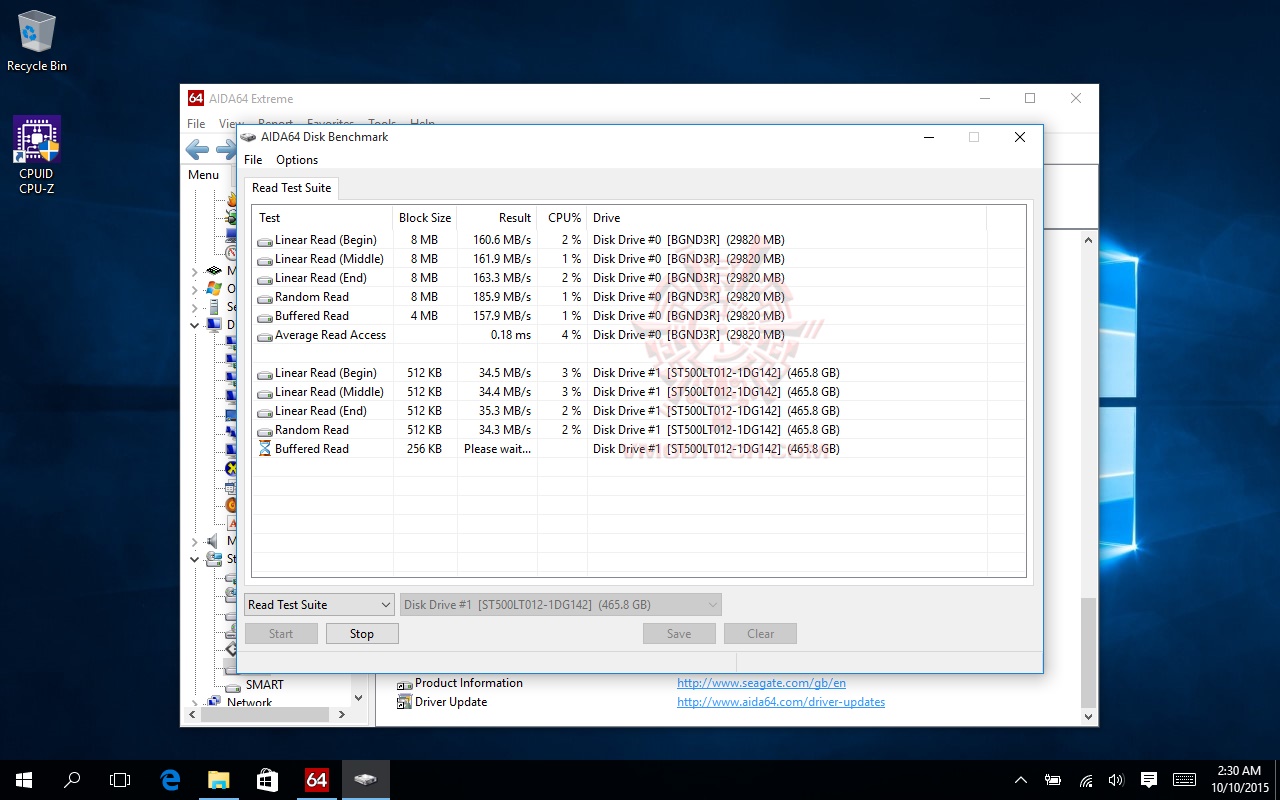Click the touch keyboard icon in the tray
1280x800 pixels.
click(x=1184, y=780)
